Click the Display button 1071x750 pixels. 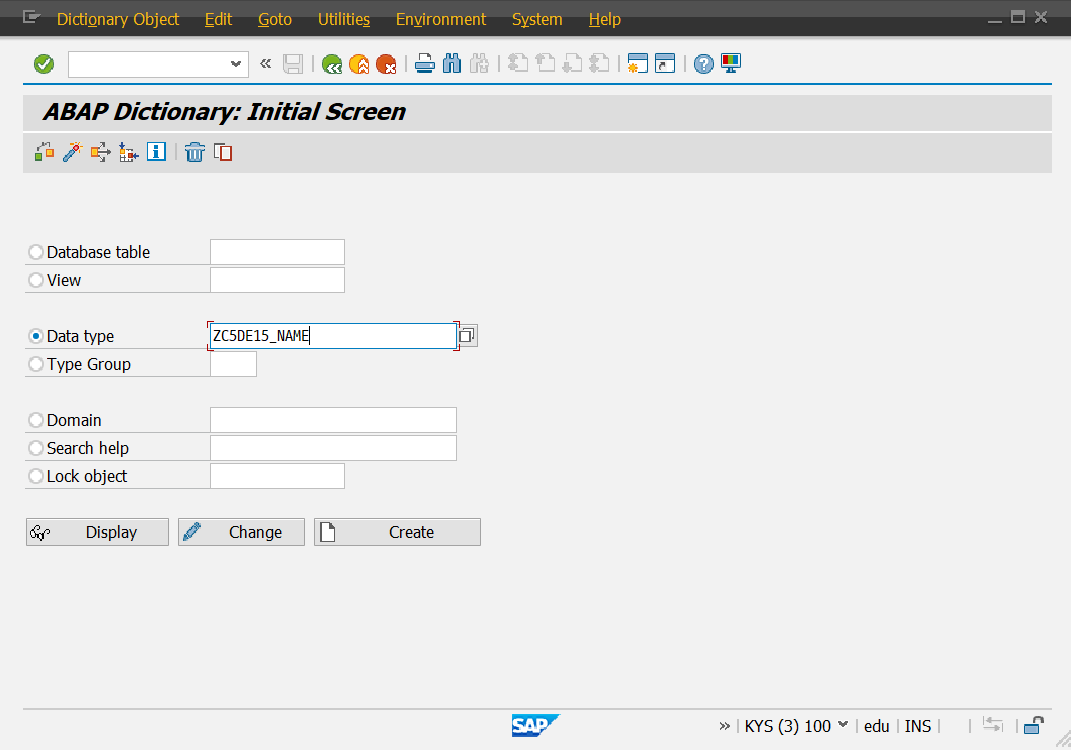tap(97, 532)
